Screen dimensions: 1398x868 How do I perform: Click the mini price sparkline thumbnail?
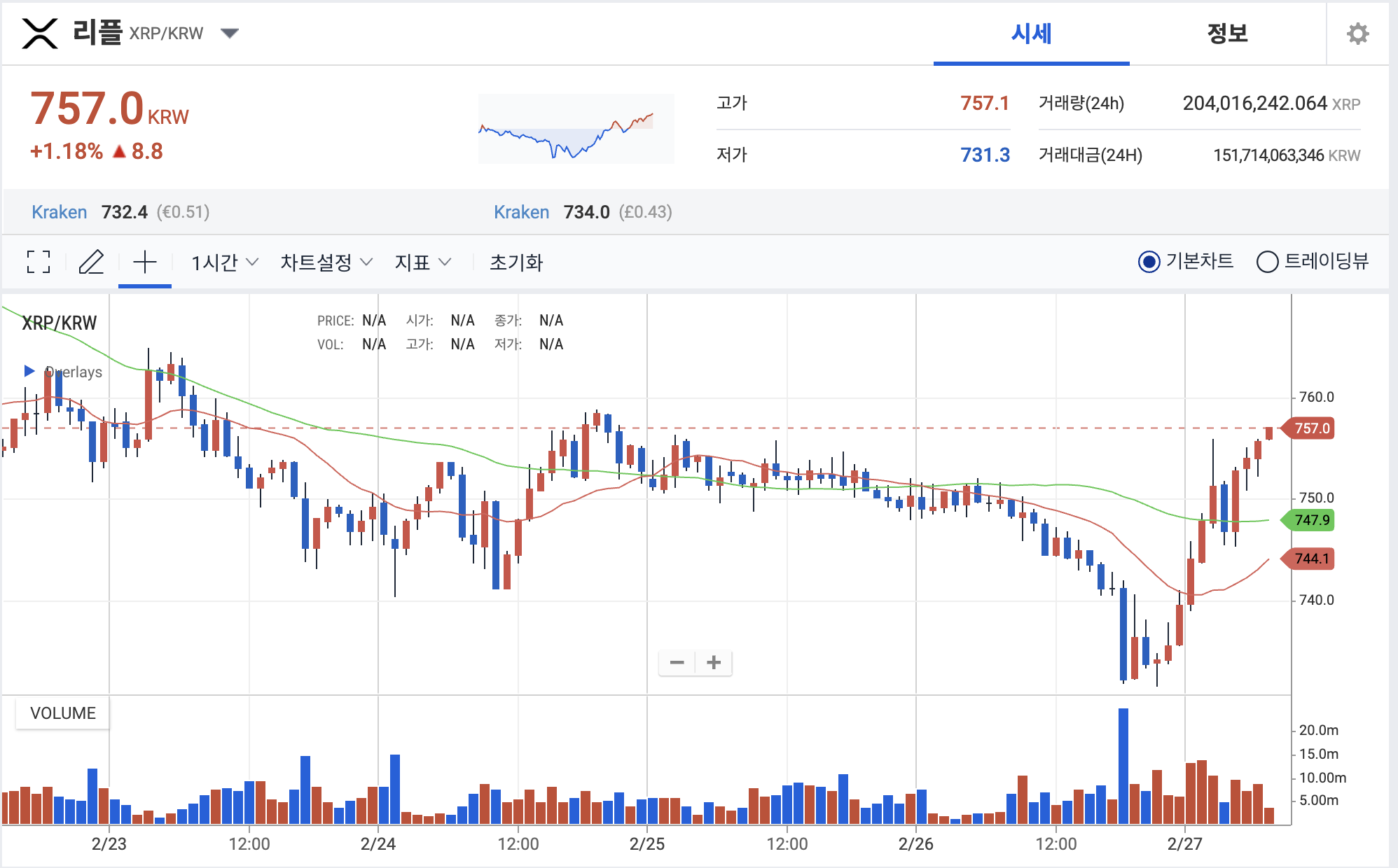[x=576, y=129]
